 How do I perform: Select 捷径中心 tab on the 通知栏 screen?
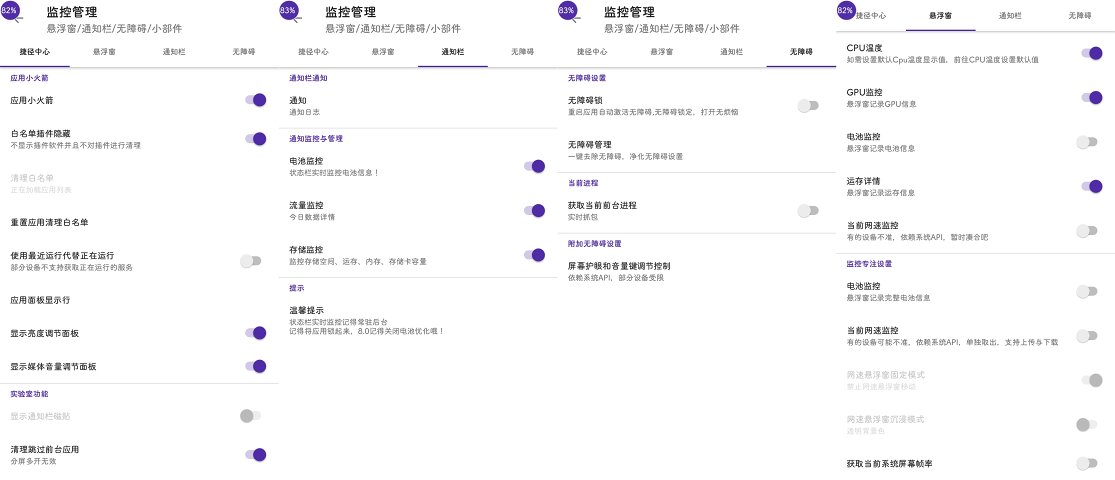click(314, 52)
